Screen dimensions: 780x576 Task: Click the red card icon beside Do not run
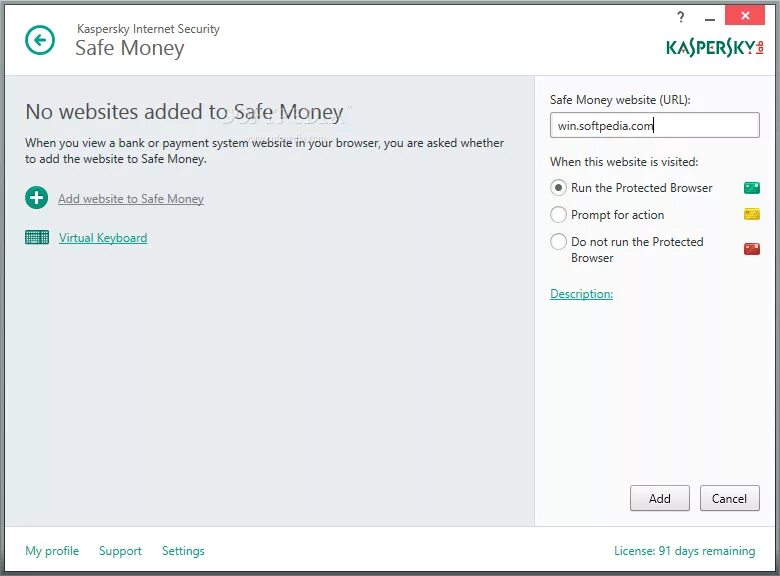click(x=752, y=249)
